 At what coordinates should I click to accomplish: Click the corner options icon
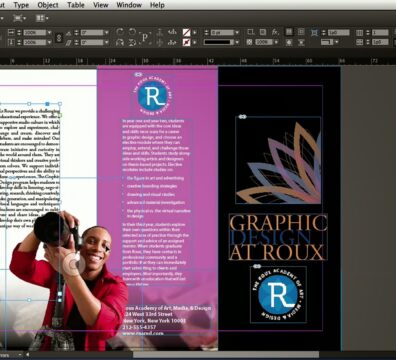(314, 33)
